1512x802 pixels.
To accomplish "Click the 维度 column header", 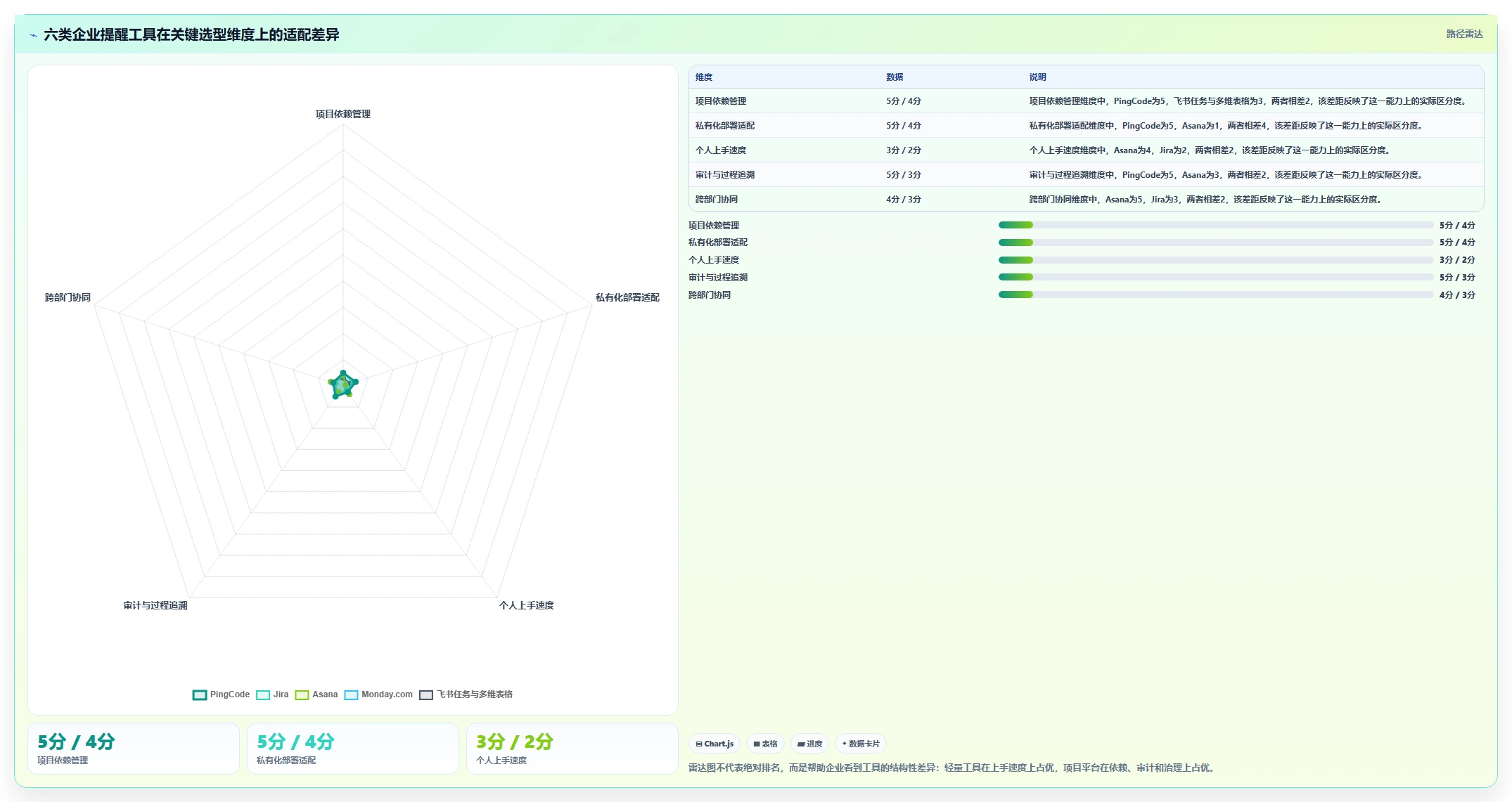I will [704, 77].
